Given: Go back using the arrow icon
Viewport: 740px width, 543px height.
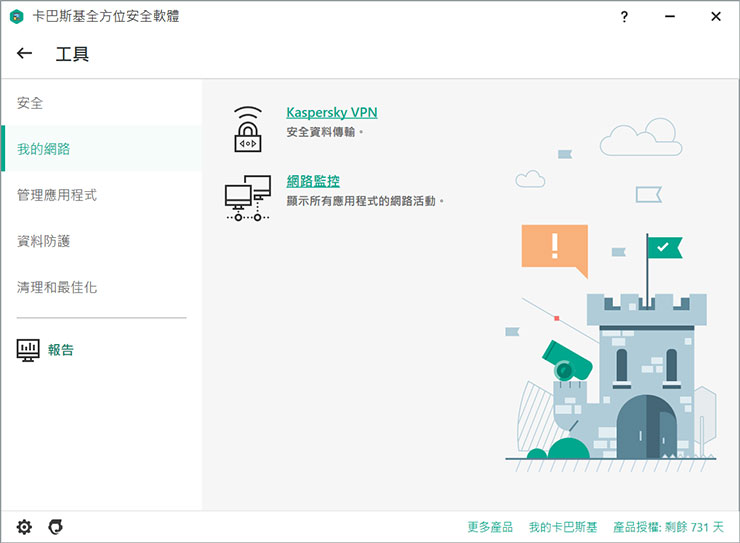Looking at the screenshot, I should click(x=25, y=53).
